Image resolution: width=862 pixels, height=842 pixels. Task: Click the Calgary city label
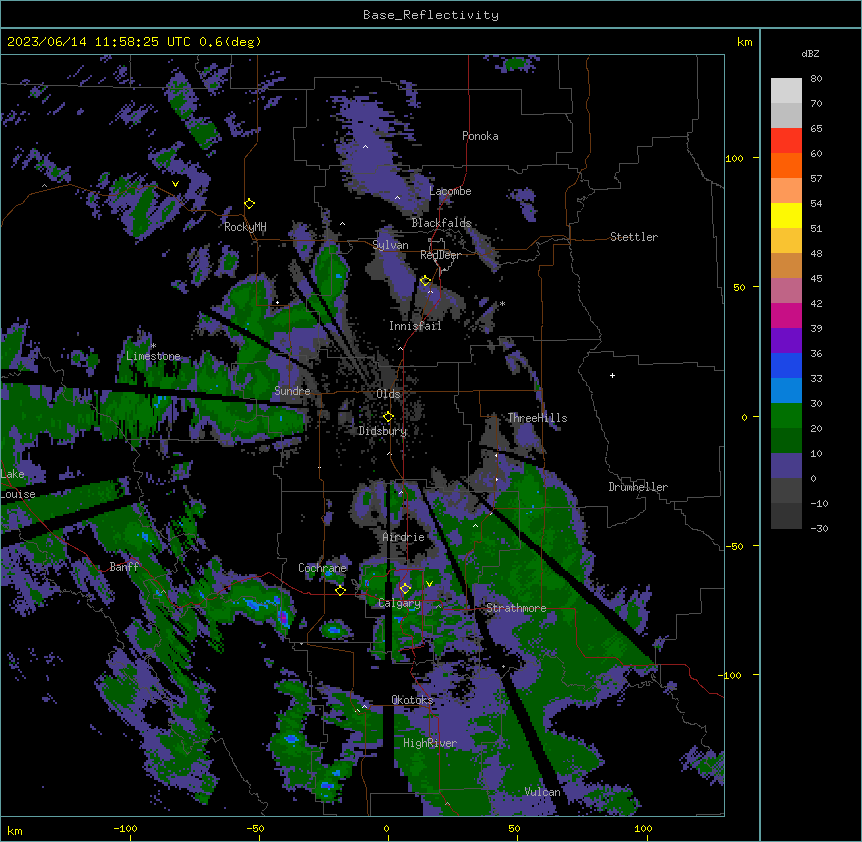click(399, 603)
